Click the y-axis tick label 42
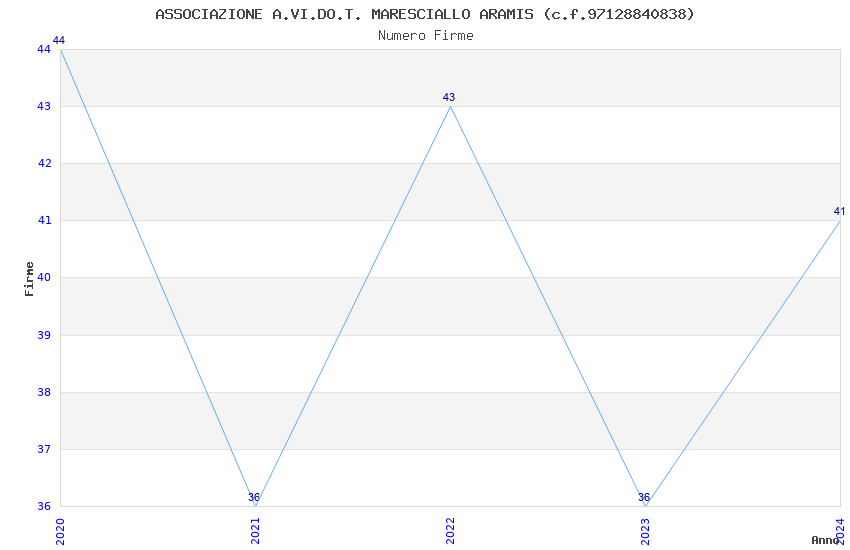850x550 pixels. pos(44,163)
